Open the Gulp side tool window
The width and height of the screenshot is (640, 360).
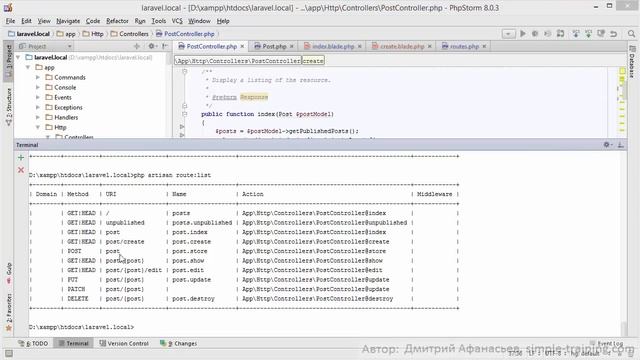[9, 274]
